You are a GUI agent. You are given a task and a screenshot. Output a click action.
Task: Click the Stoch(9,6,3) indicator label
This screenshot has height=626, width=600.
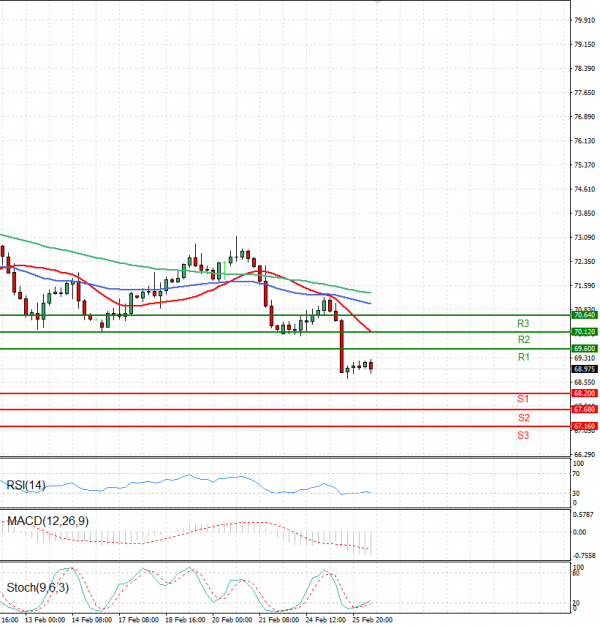[x=38, y=588]
